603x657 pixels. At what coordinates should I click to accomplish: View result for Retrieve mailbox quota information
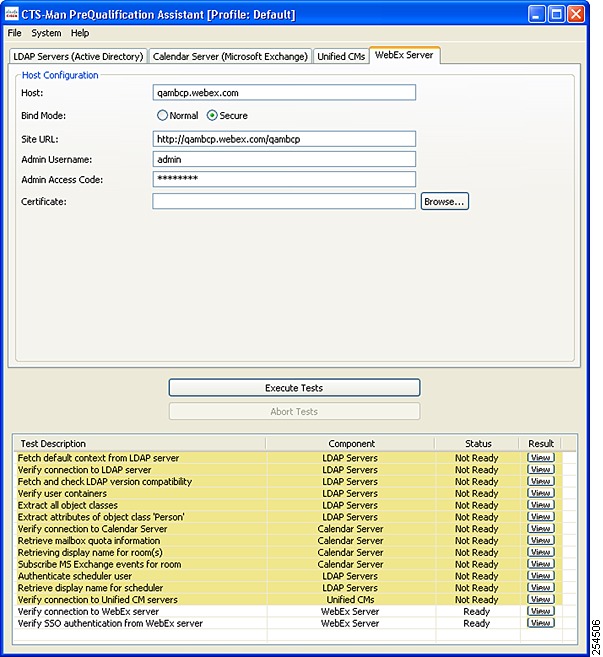pyautogui.click(x=541, y=540)
